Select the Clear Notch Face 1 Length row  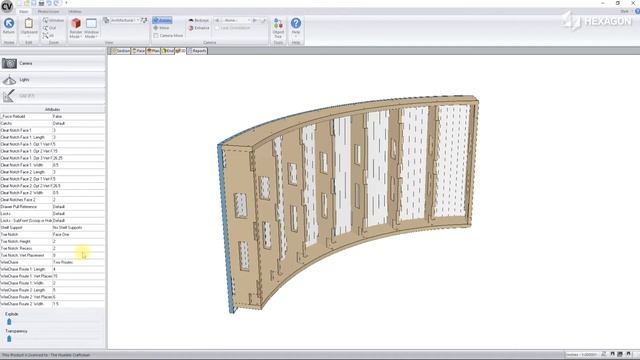click(x=53, y=137)
